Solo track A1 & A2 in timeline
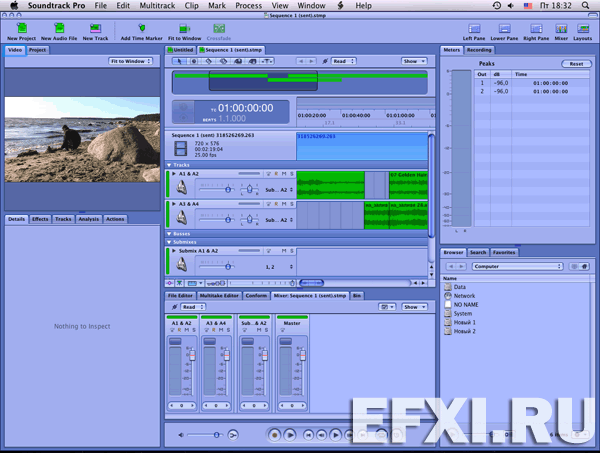 pos(292,174)
